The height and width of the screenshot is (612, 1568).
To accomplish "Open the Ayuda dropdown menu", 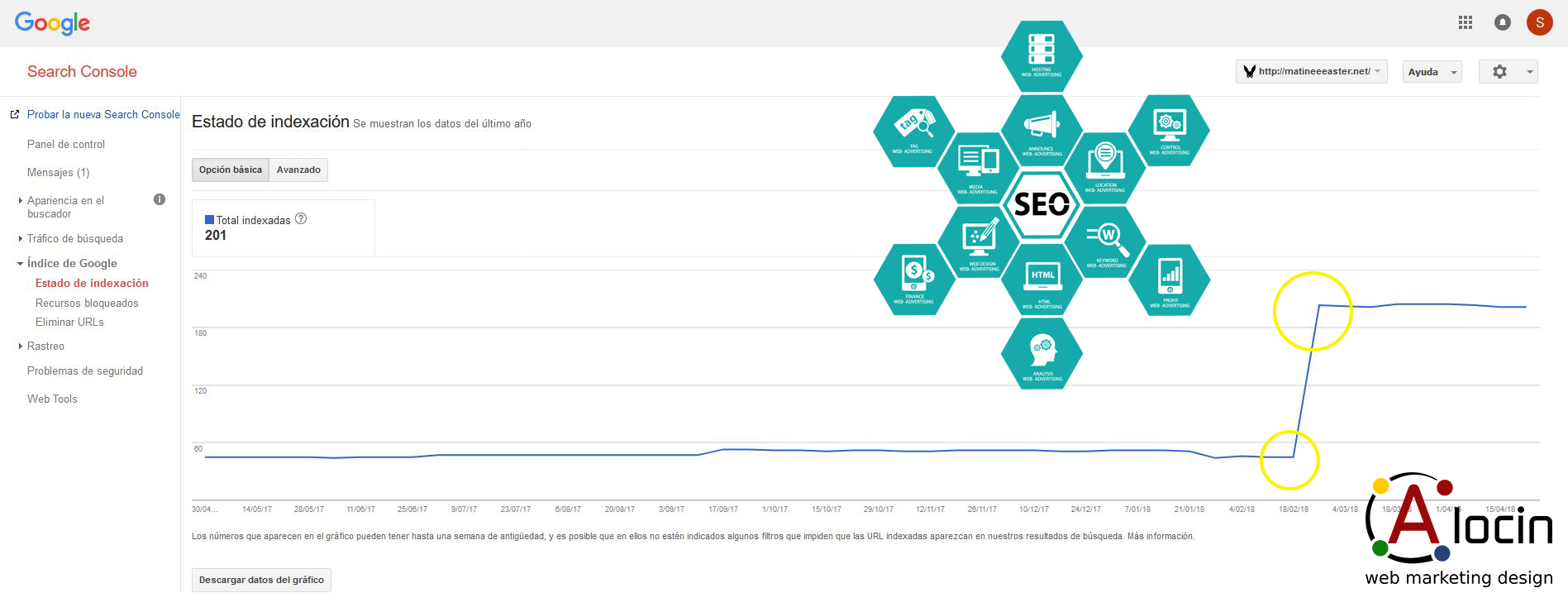I will coord(1432,72).
